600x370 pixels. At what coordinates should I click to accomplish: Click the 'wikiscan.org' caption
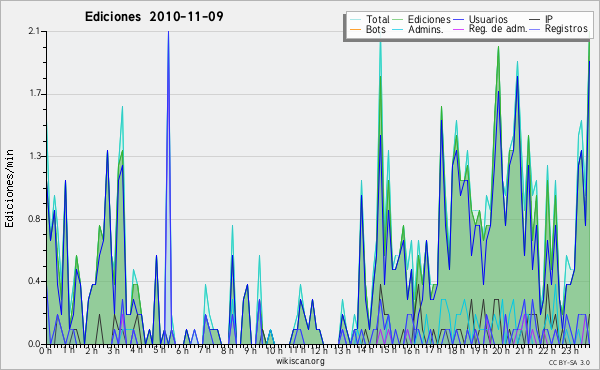point(300,361)
